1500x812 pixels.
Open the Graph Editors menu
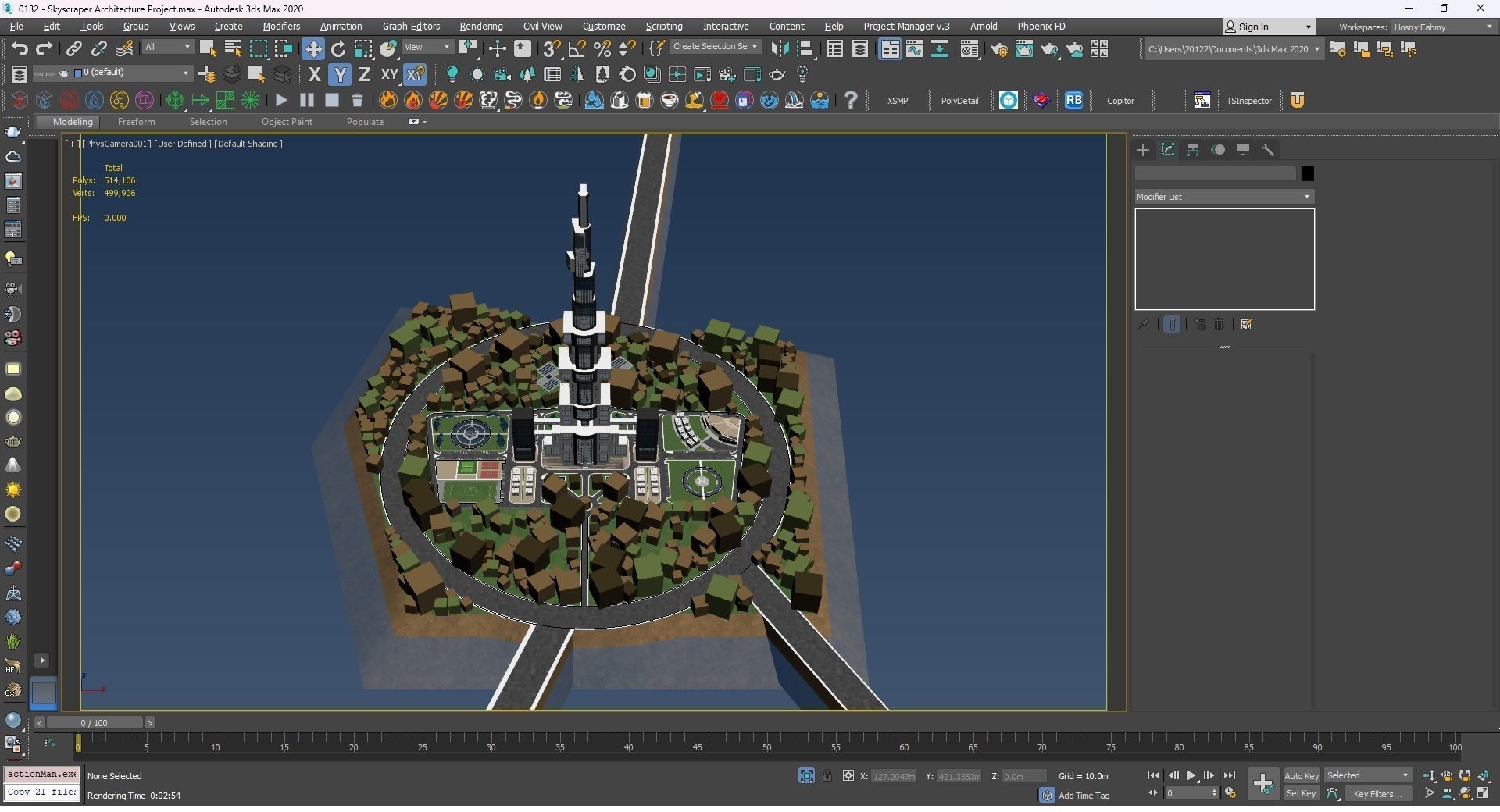click(411, 27)
